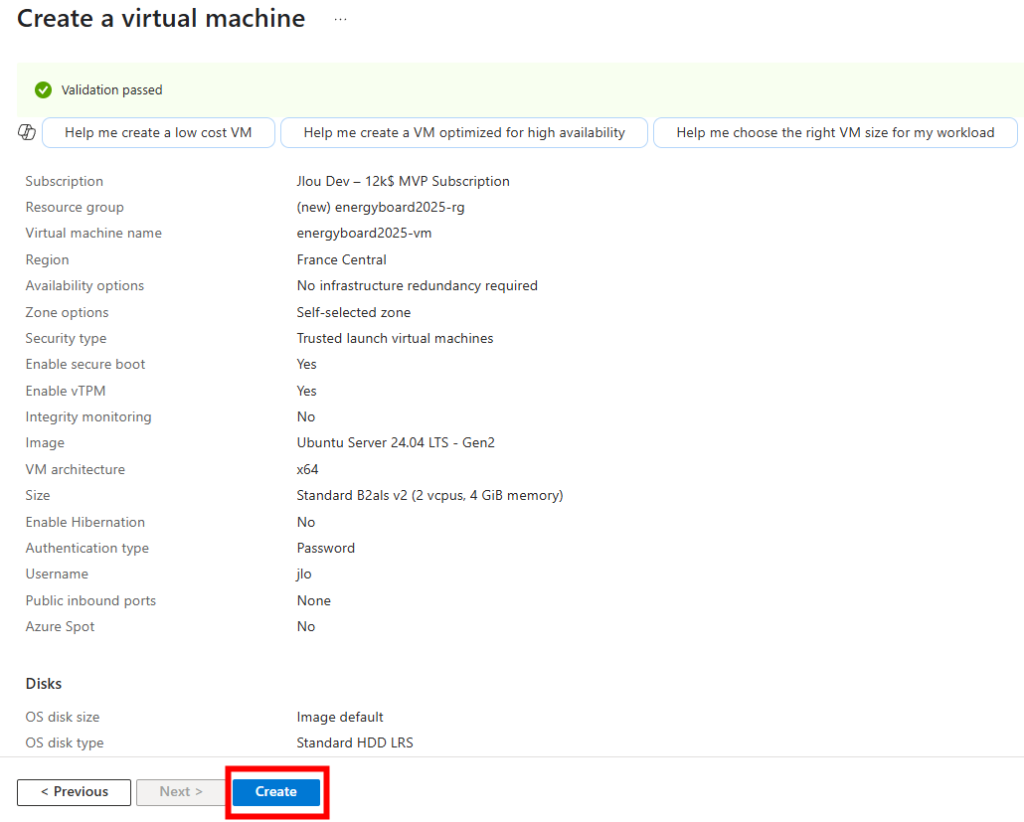
Task: Click the Yes value for Enable vTPM
Action: point(306,390)
